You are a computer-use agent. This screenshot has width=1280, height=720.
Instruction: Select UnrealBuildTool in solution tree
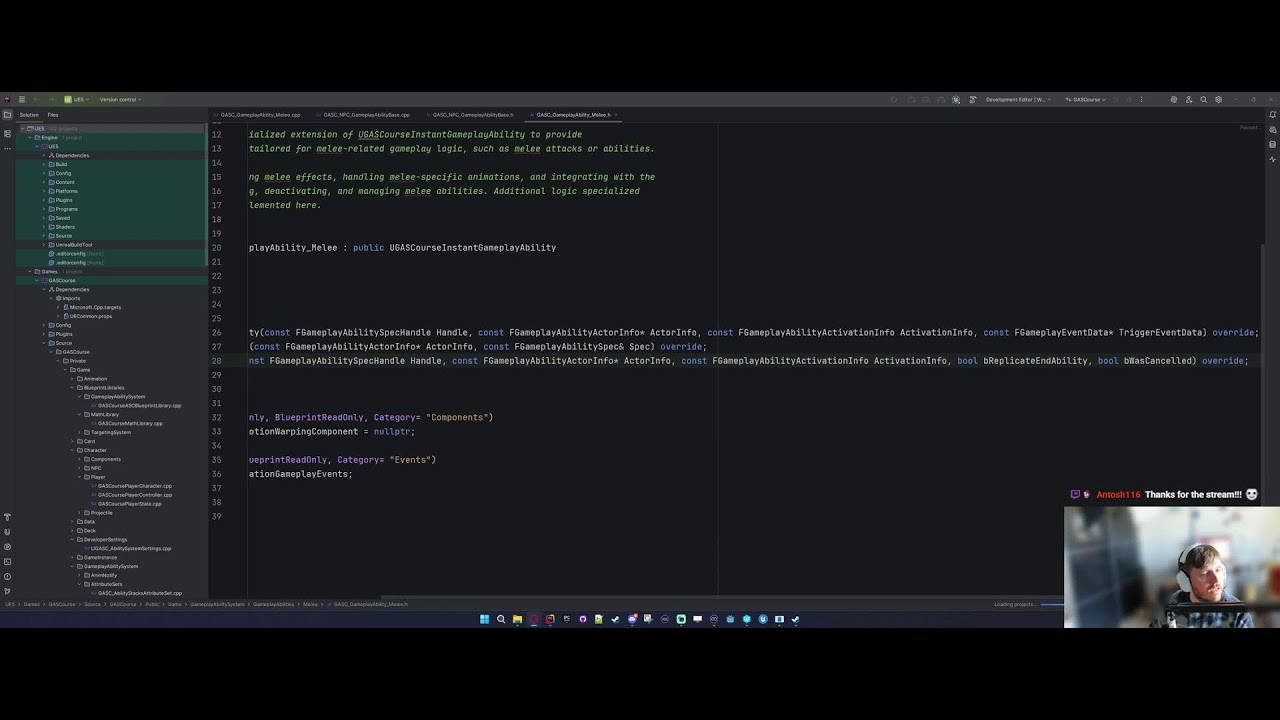click(x=75, y=245)
